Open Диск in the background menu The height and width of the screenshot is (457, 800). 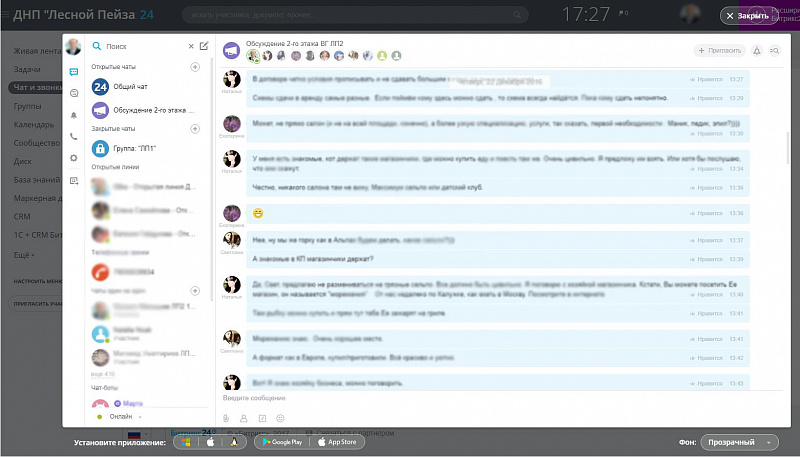[22, 161]
